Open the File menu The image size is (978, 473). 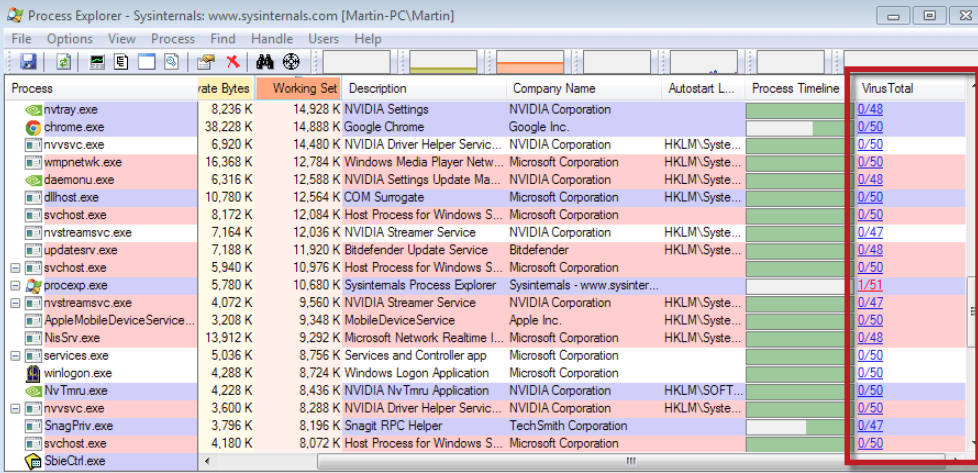[21, 39]
